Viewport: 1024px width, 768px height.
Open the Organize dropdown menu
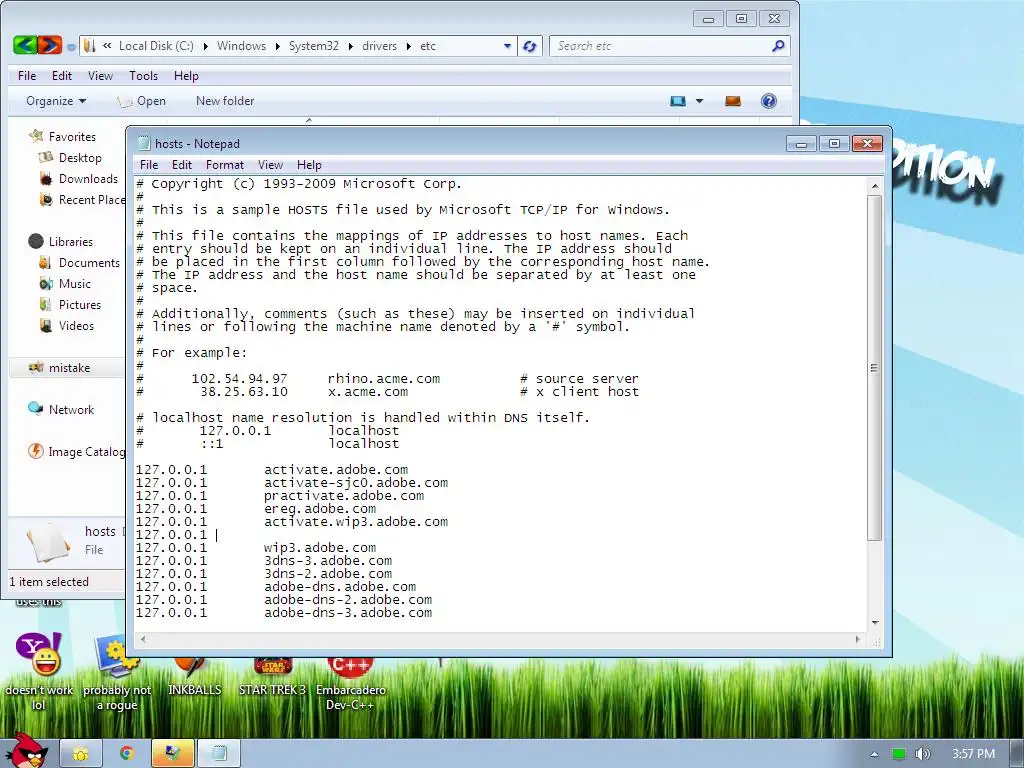[x=56, y=101]
